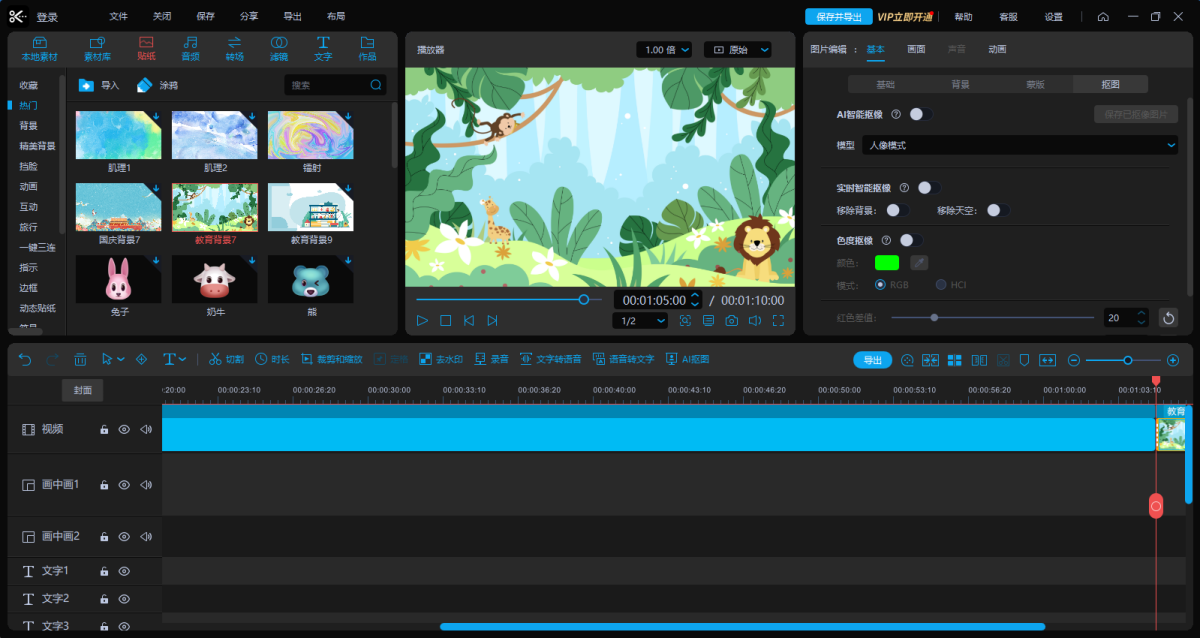The width and height of the screenshot is (1200, 638).
Task: Click the player volume speaker icon
Action: click(755, 320)
